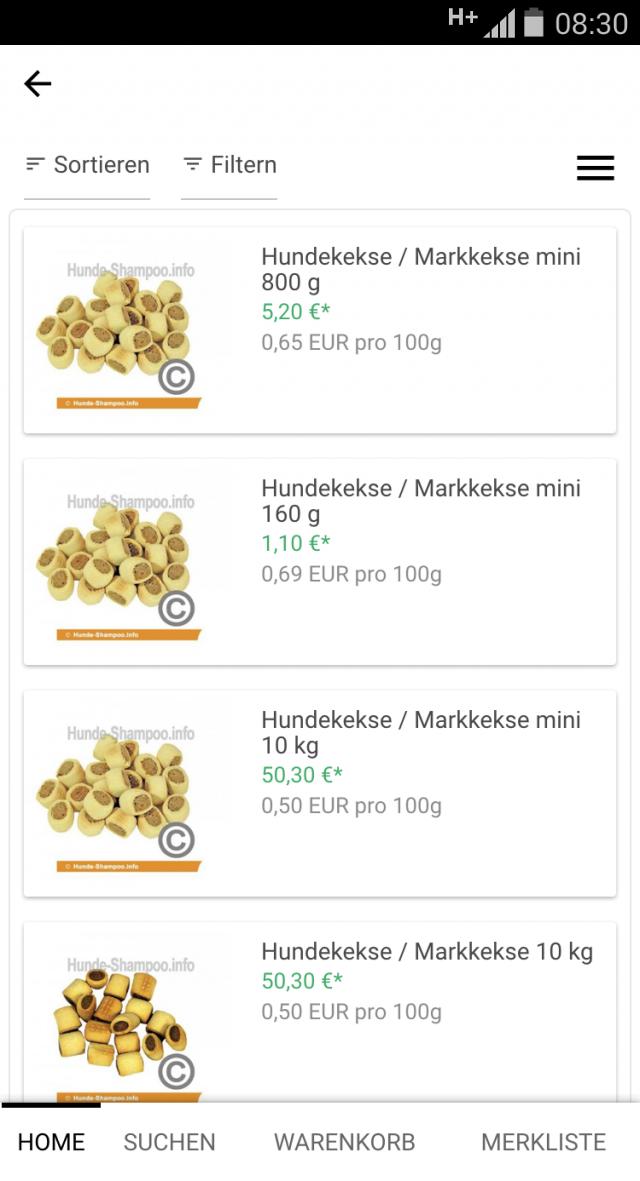Switch to the SUCHEN tab
The width and height of the screenshot is (640, 1181).
(x=169, y=1142)
